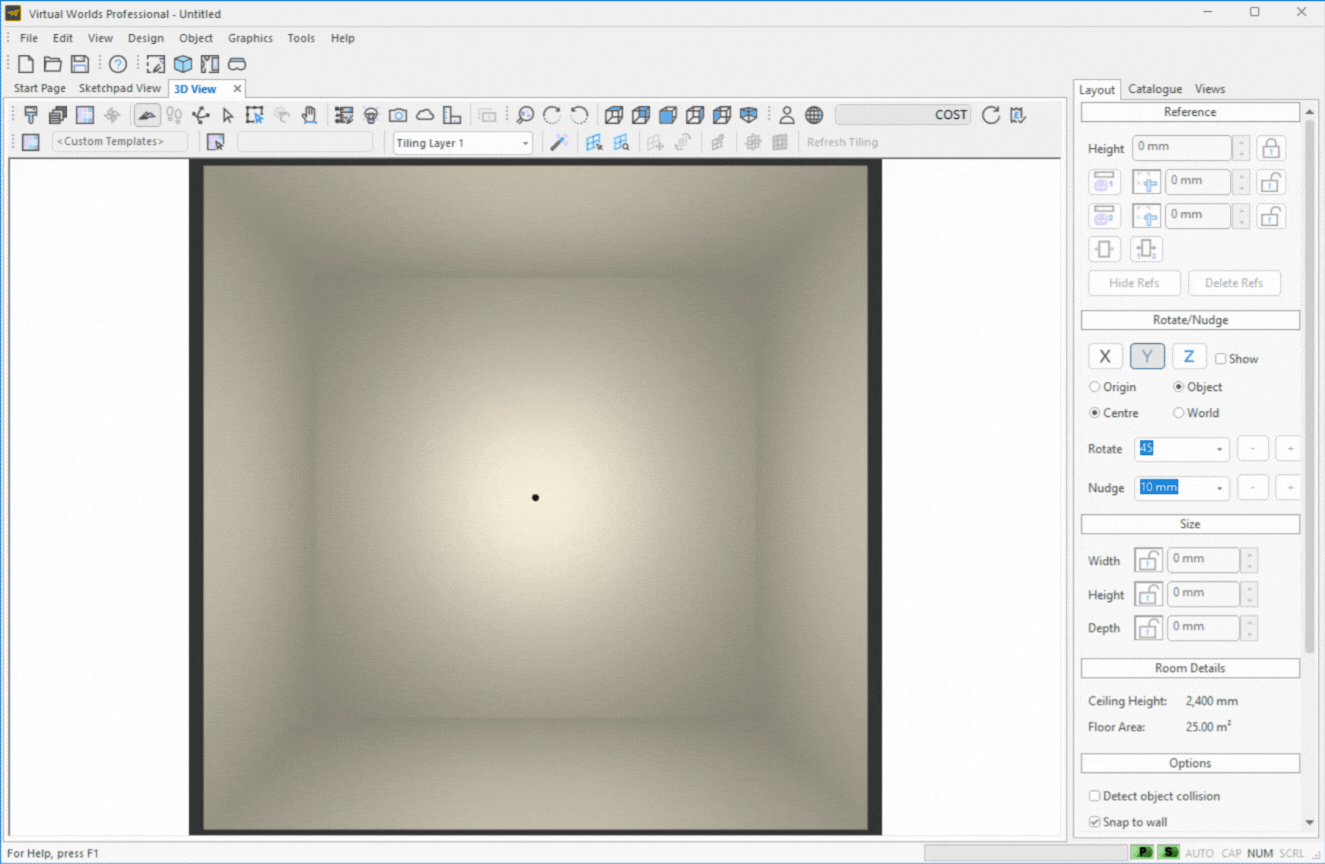Open file via the folder icon
The width and height of the screenshot is (1325, 864).
pos(53,64)
